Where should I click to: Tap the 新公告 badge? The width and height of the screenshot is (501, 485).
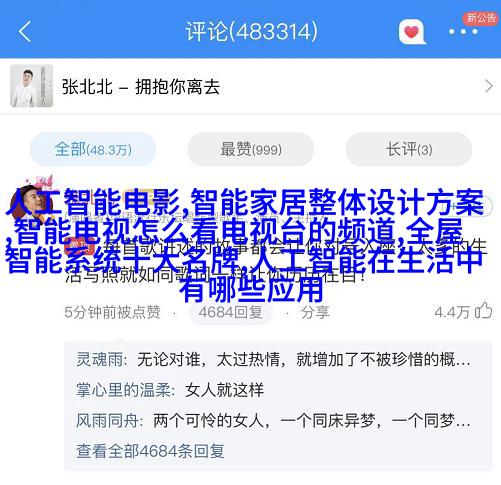481,18
